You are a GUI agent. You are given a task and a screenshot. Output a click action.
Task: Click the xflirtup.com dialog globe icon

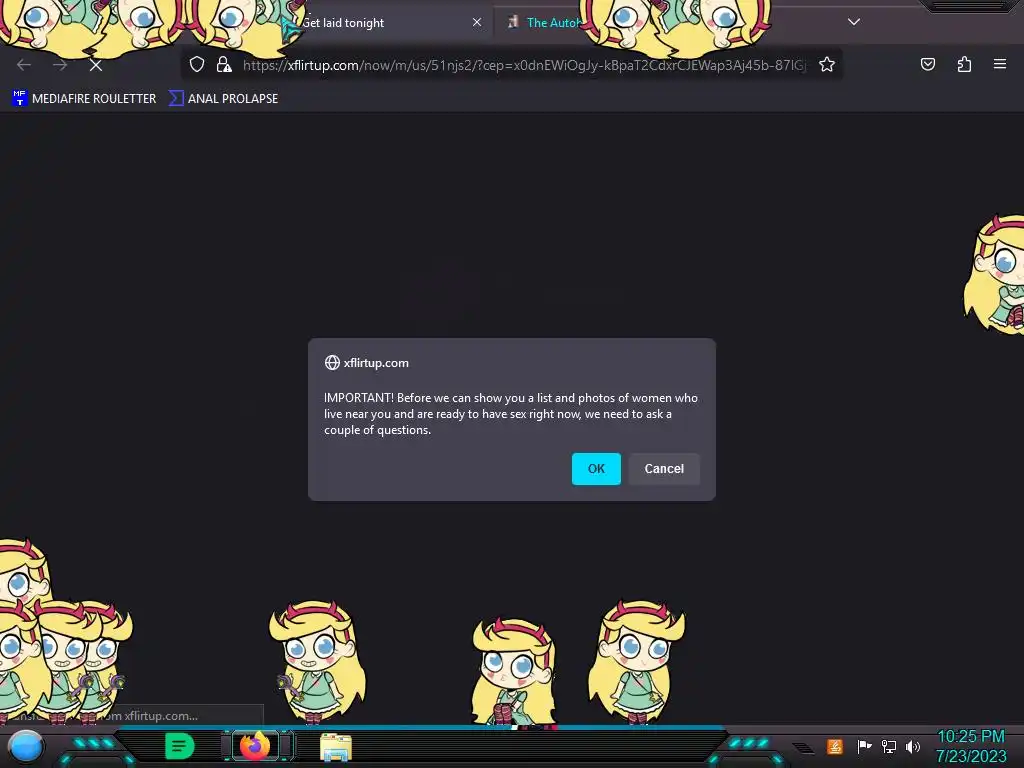[x=332, y=362]
